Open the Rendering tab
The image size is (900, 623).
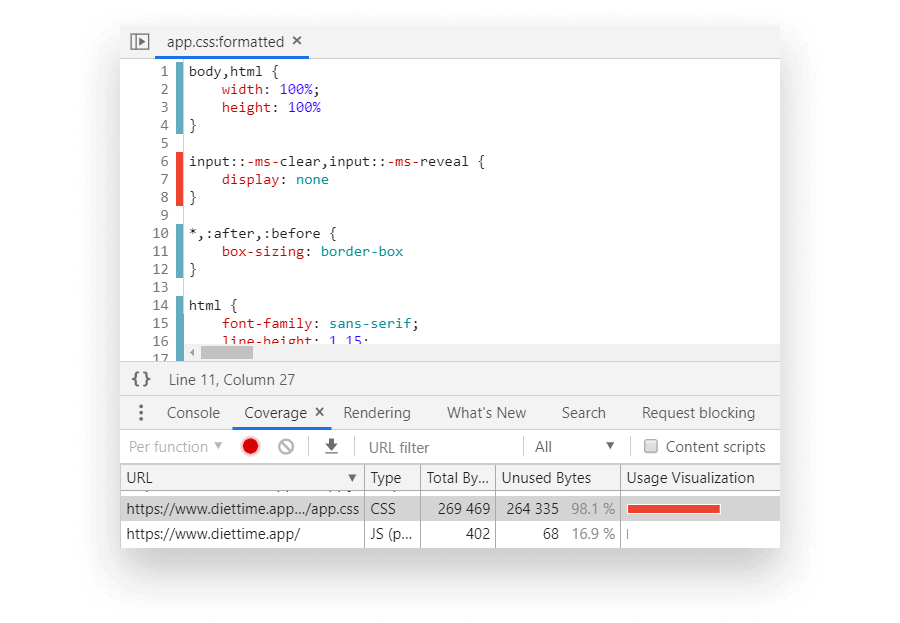coord(377,413)
